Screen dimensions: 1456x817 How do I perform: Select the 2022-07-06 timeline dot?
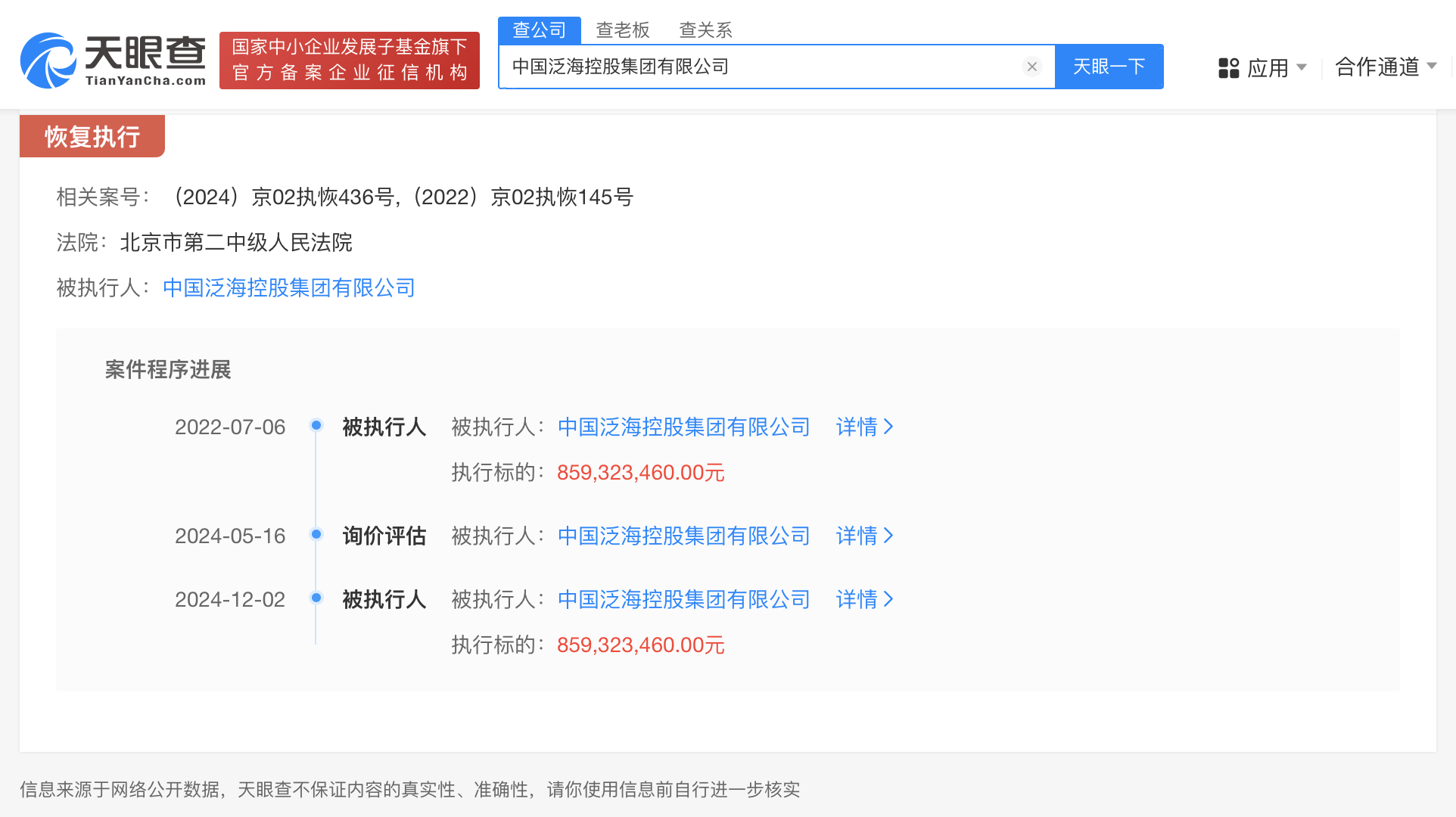point(316,426)
